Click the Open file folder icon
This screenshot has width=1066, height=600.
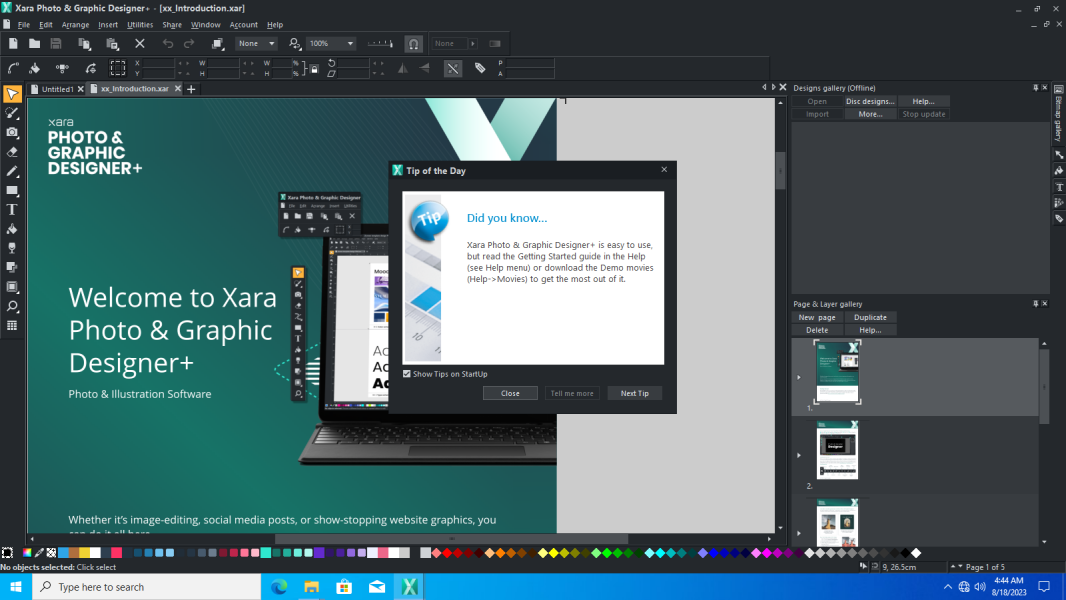click(x=34, y=43)
